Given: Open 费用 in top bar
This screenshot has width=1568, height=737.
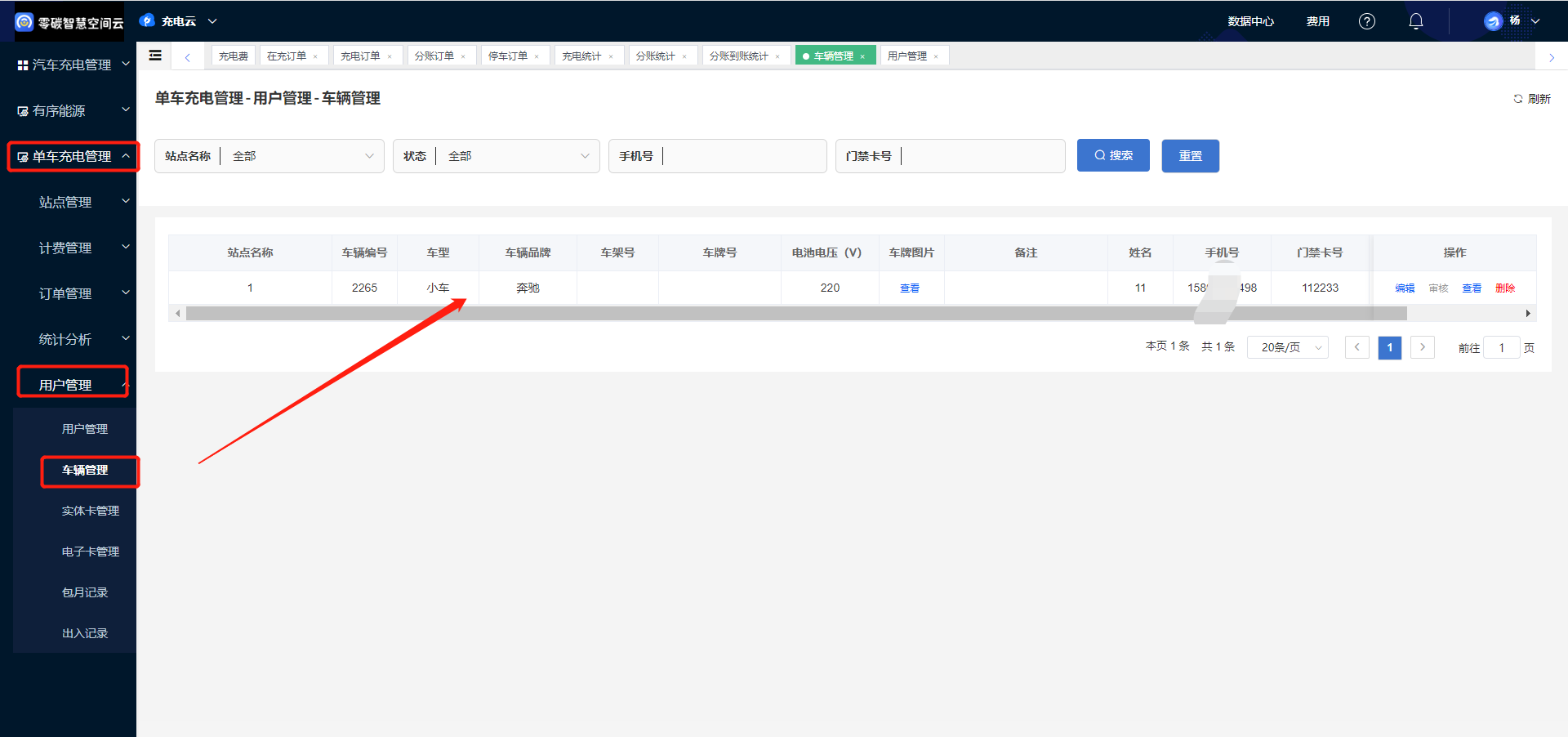Looking at the screenshot, I should click(x=1317, y=21).
